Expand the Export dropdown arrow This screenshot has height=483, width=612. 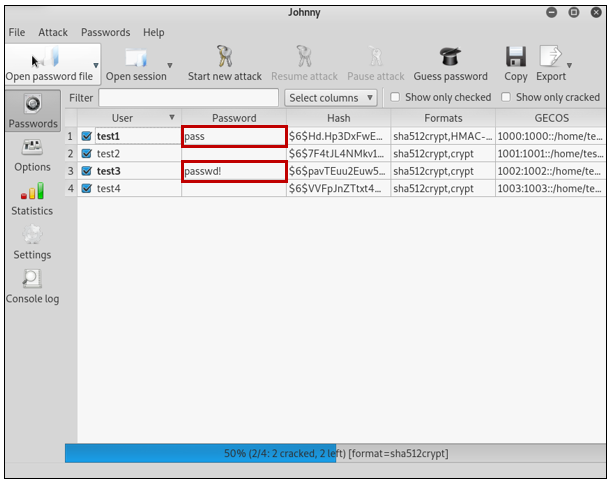[569, 65]
